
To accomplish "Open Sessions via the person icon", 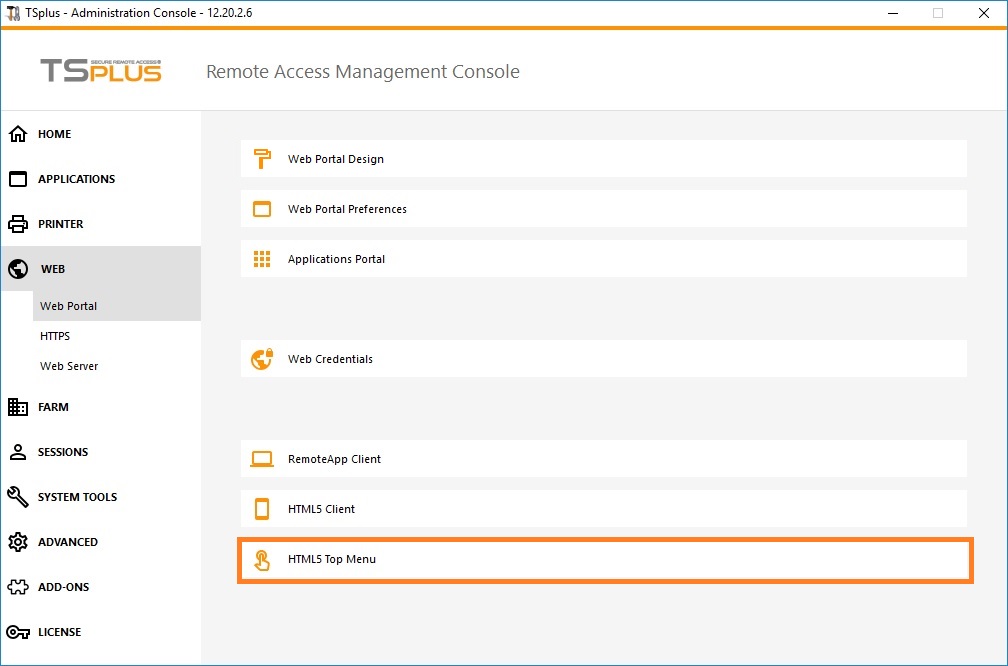I will (18, 452).
